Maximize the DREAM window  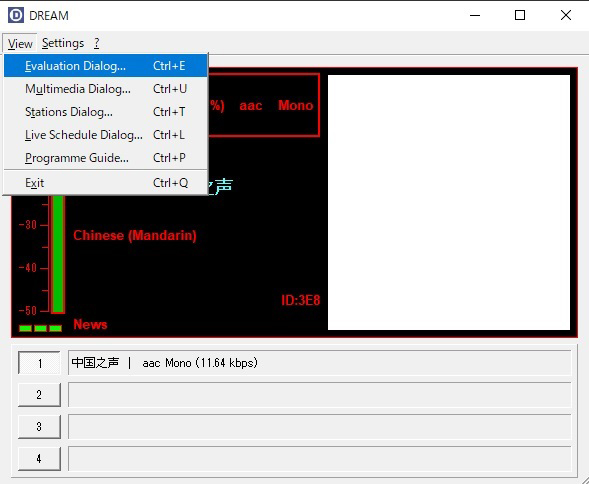520,15
